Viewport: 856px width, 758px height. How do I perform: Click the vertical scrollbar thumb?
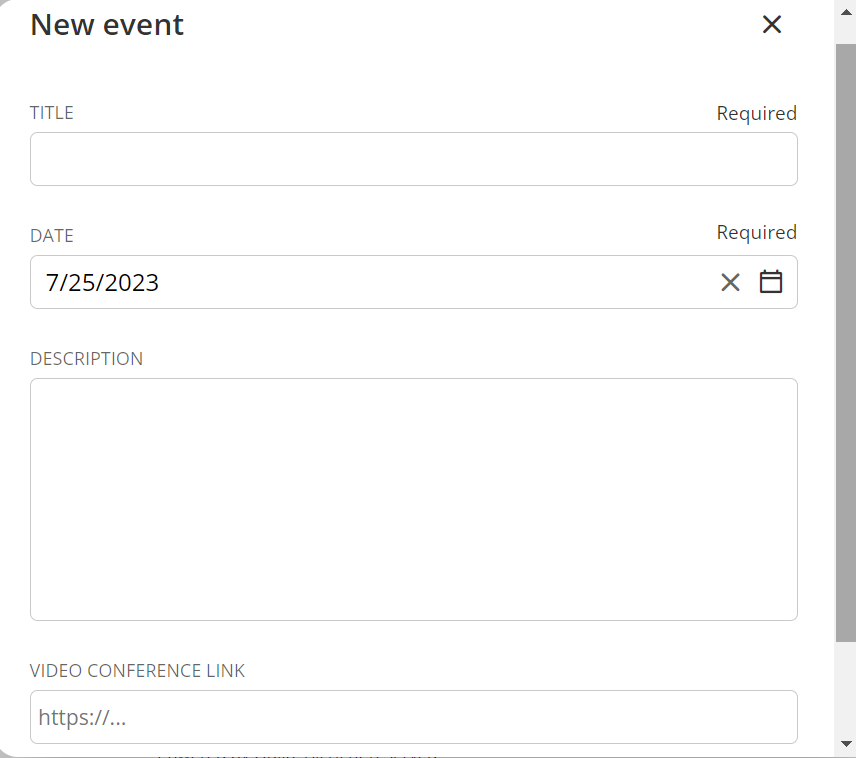[845, 340]
